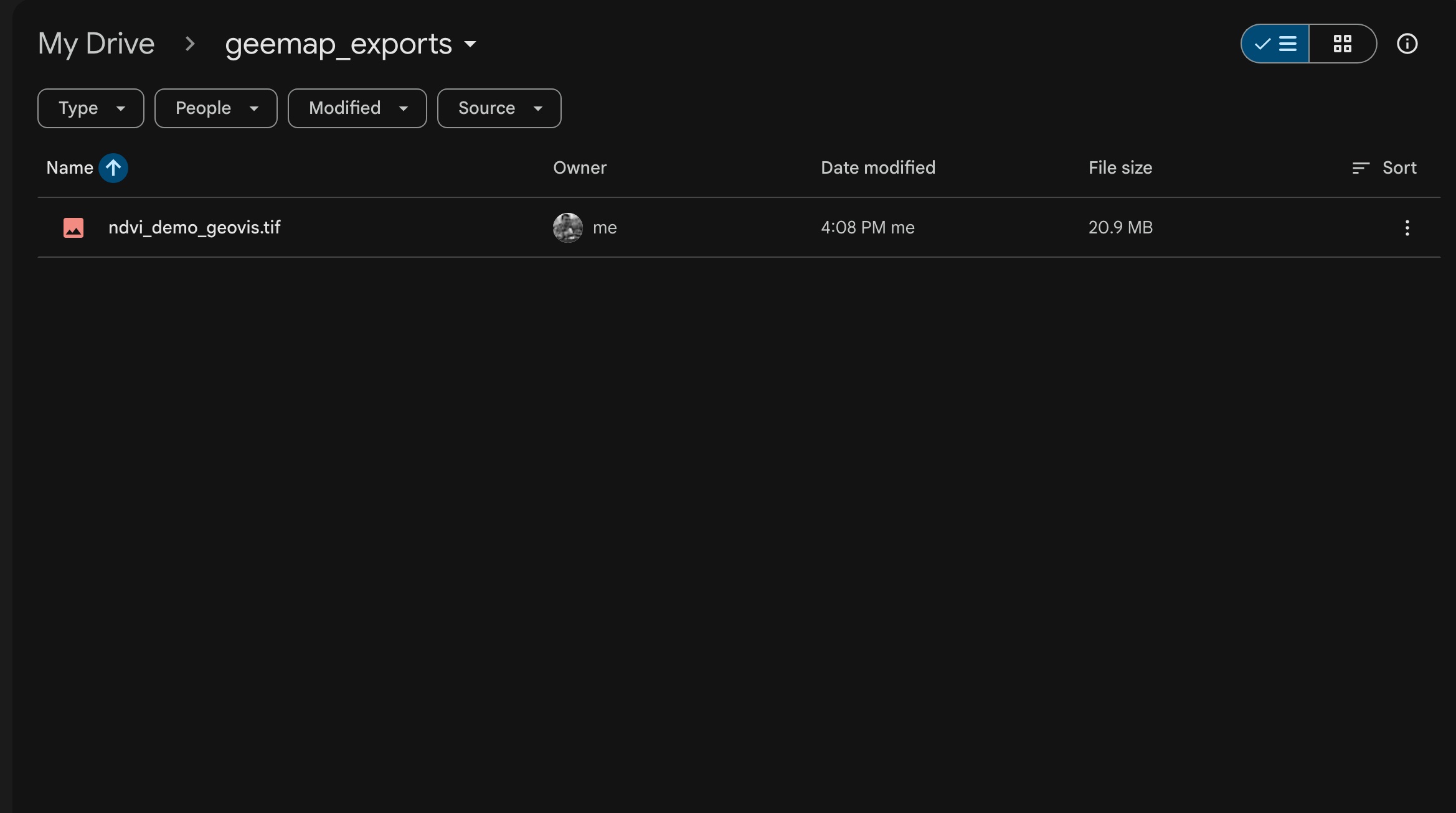Switch to grid layout view

[x=1342, y=44]
